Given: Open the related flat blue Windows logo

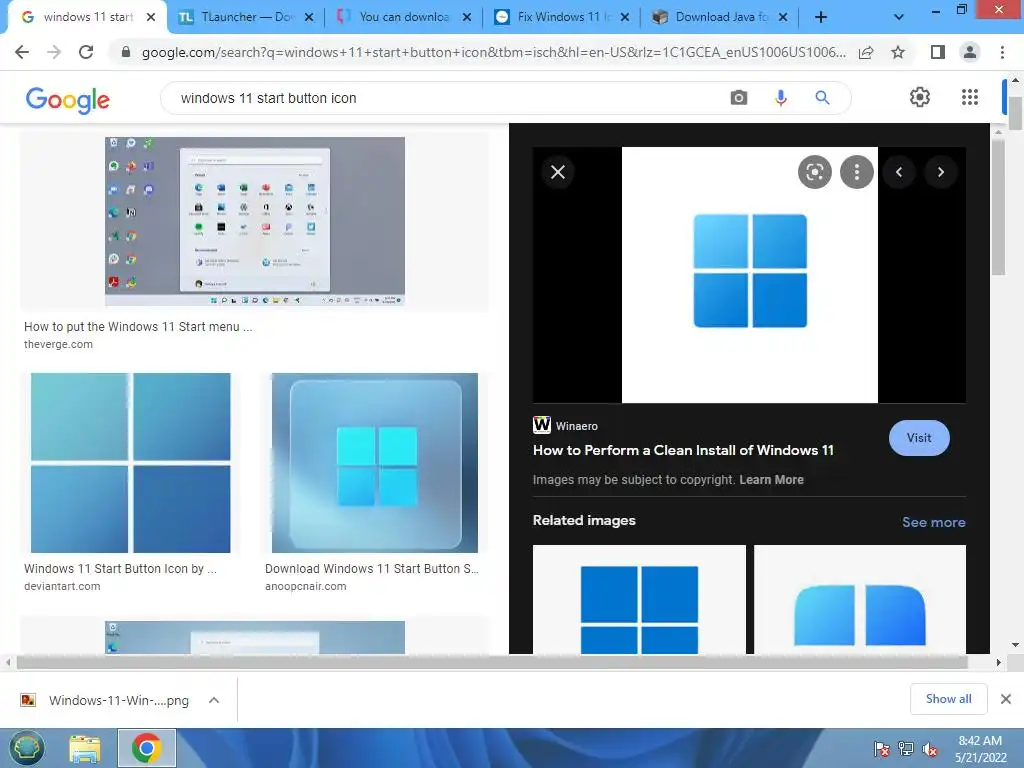Looking at the screenshot, I should point(639,599).
